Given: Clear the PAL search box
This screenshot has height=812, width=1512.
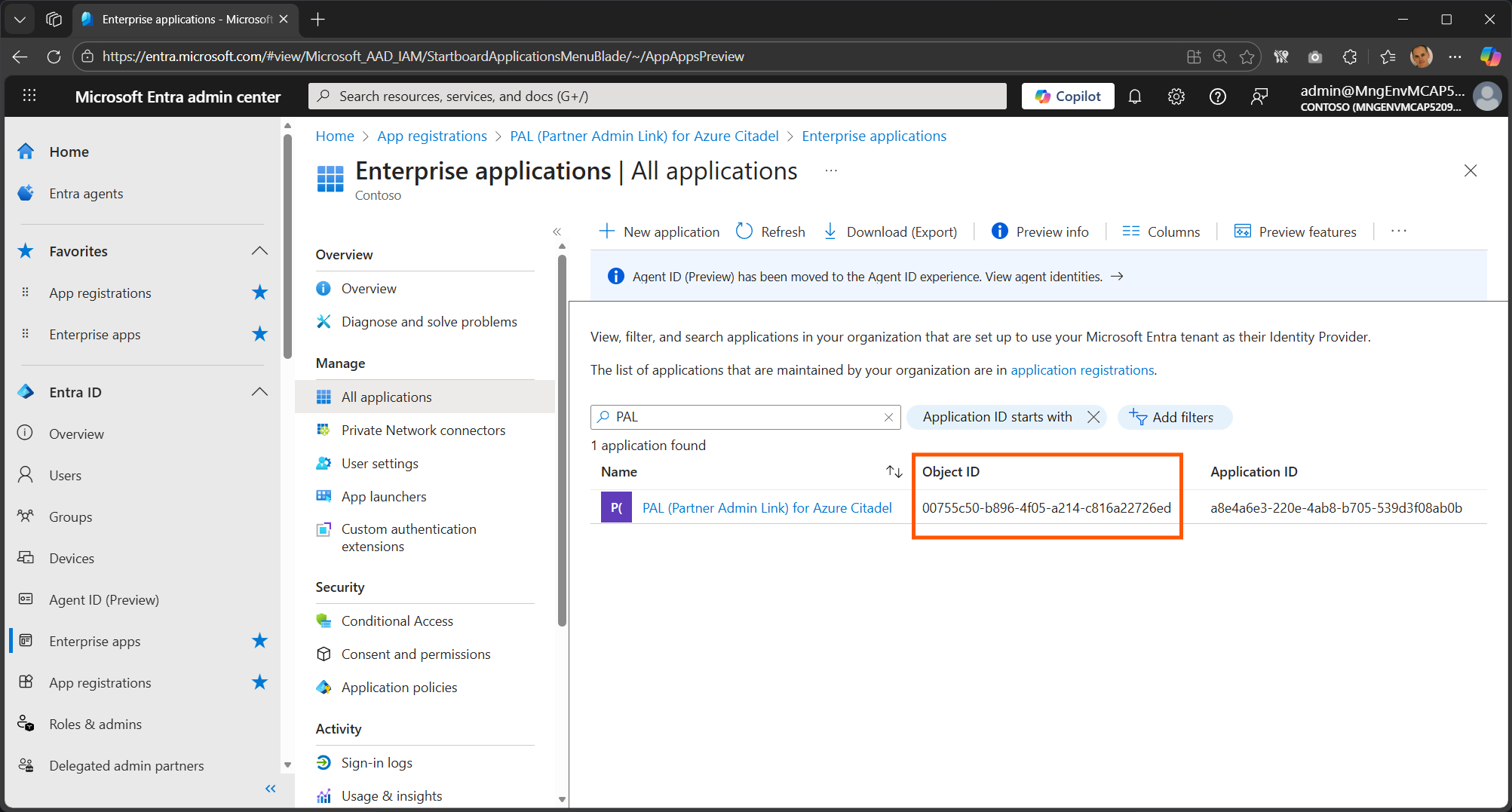Looking at the screenshot, I should click(x=888, y=417).
